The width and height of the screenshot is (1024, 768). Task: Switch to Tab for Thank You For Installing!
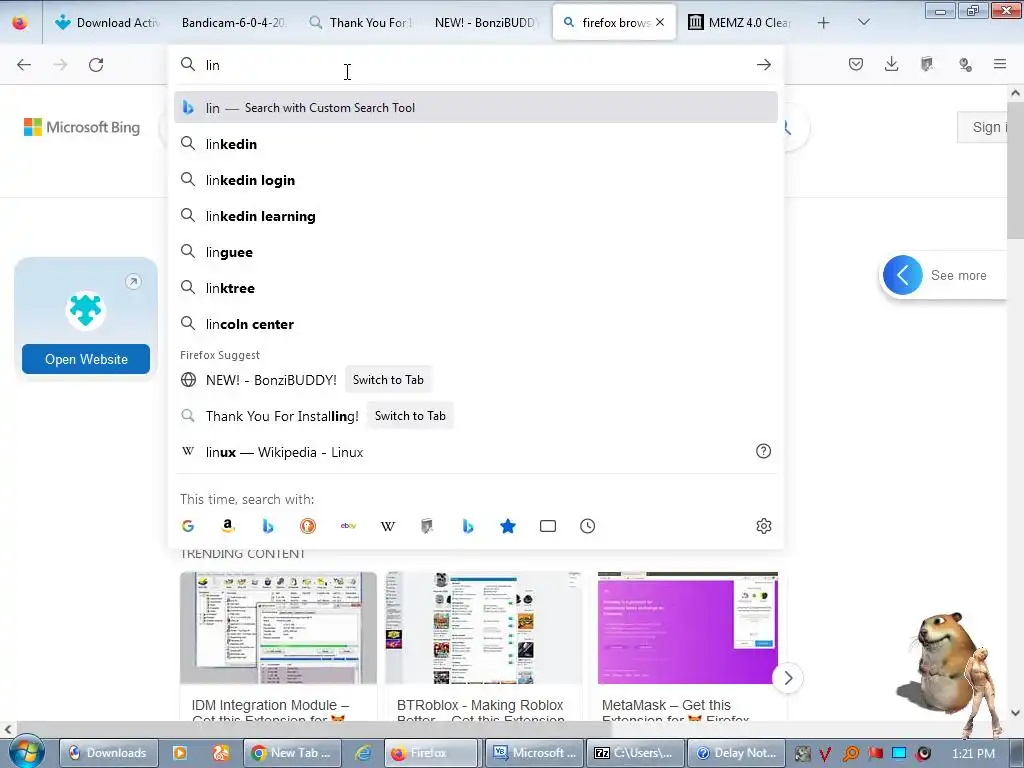tap(410, 415)
